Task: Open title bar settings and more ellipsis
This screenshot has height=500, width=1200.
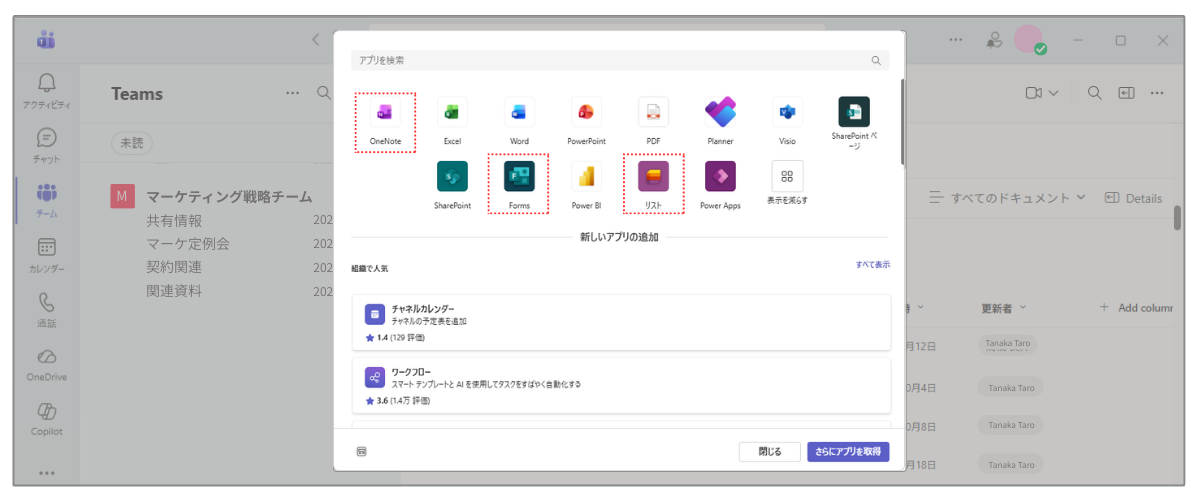Action: (x=956, y=40)
